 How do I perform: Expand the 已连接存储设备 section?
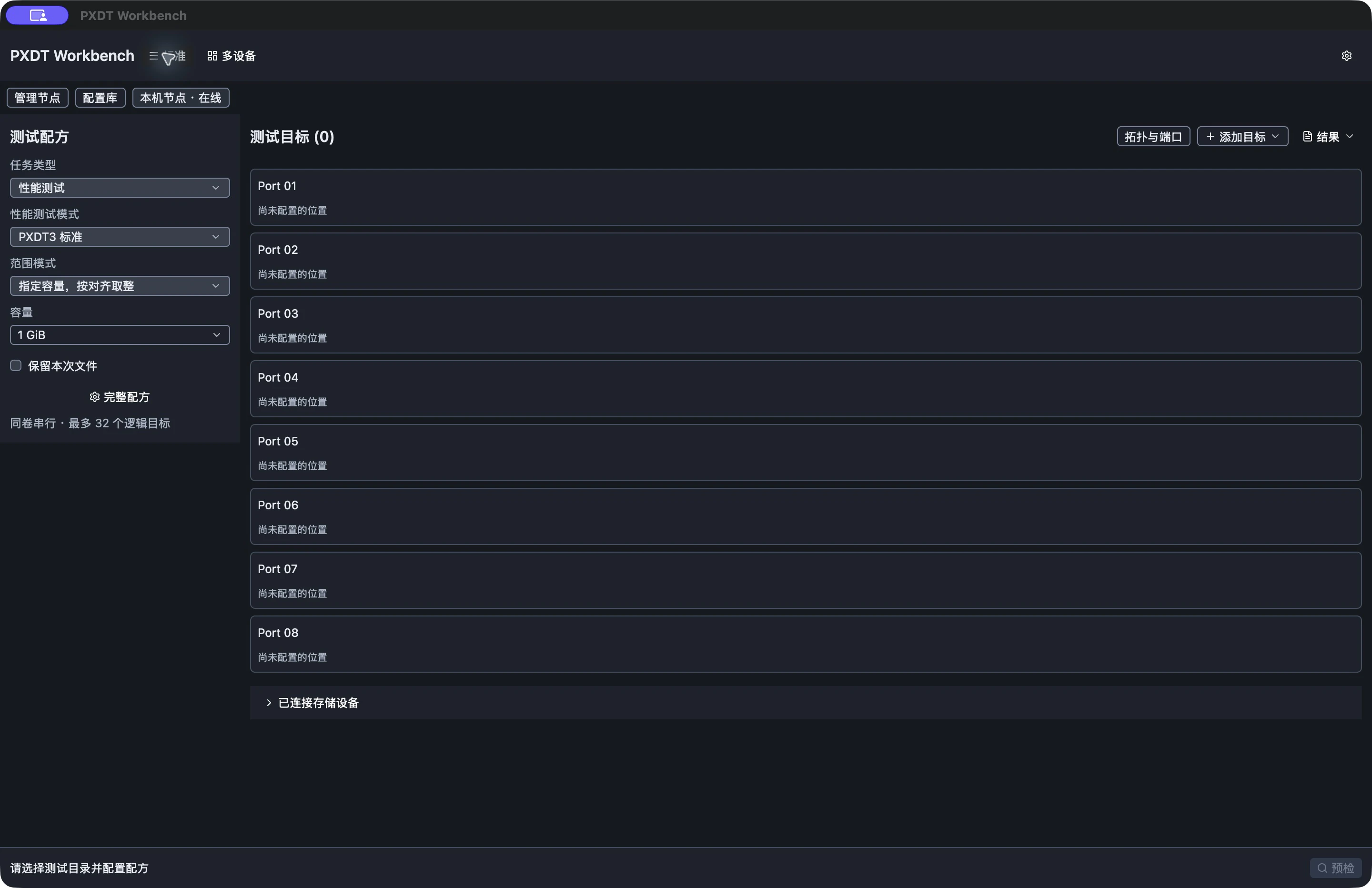805,702
